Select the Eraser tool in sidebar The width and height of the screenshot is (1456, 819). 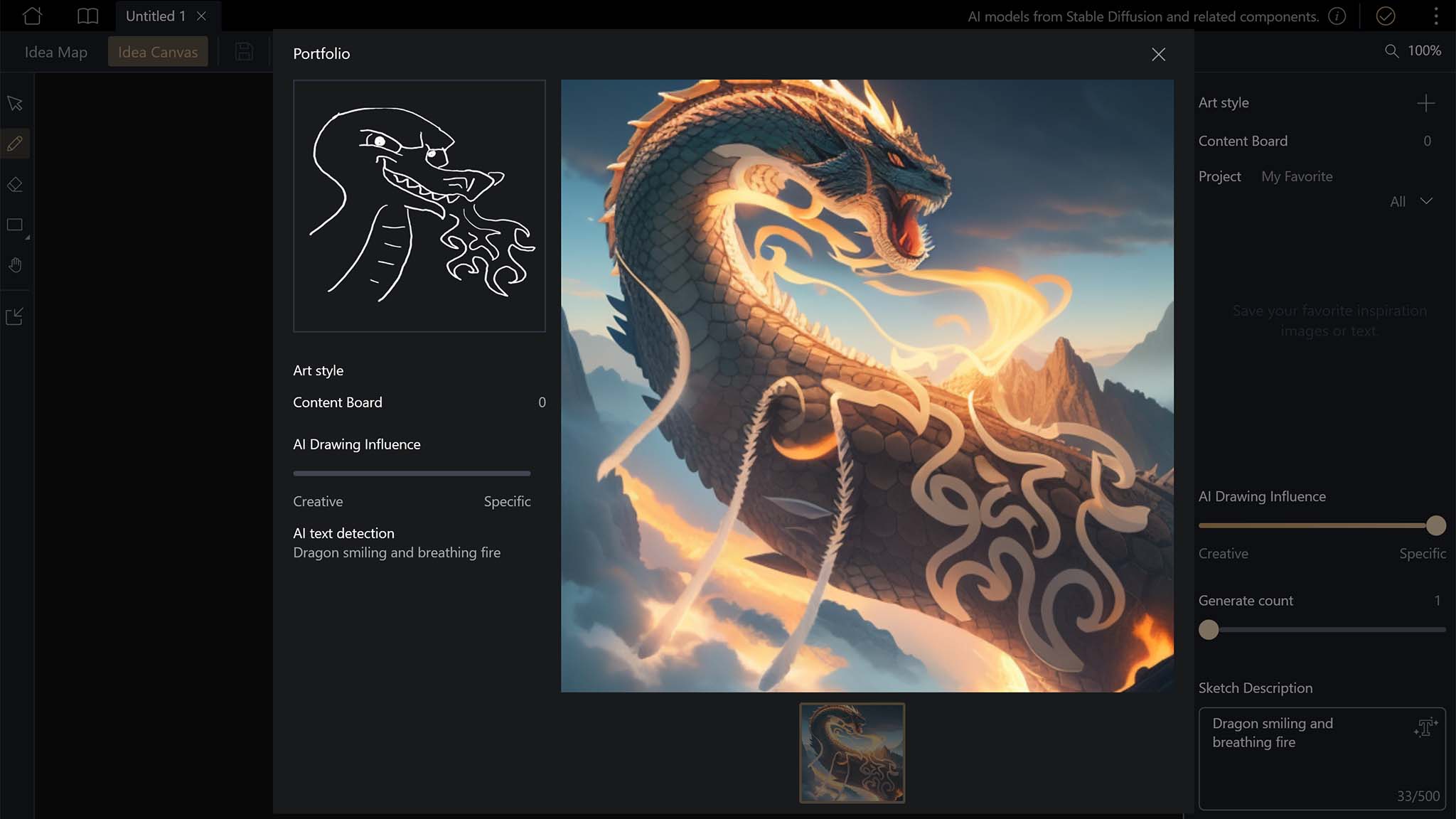15,184
